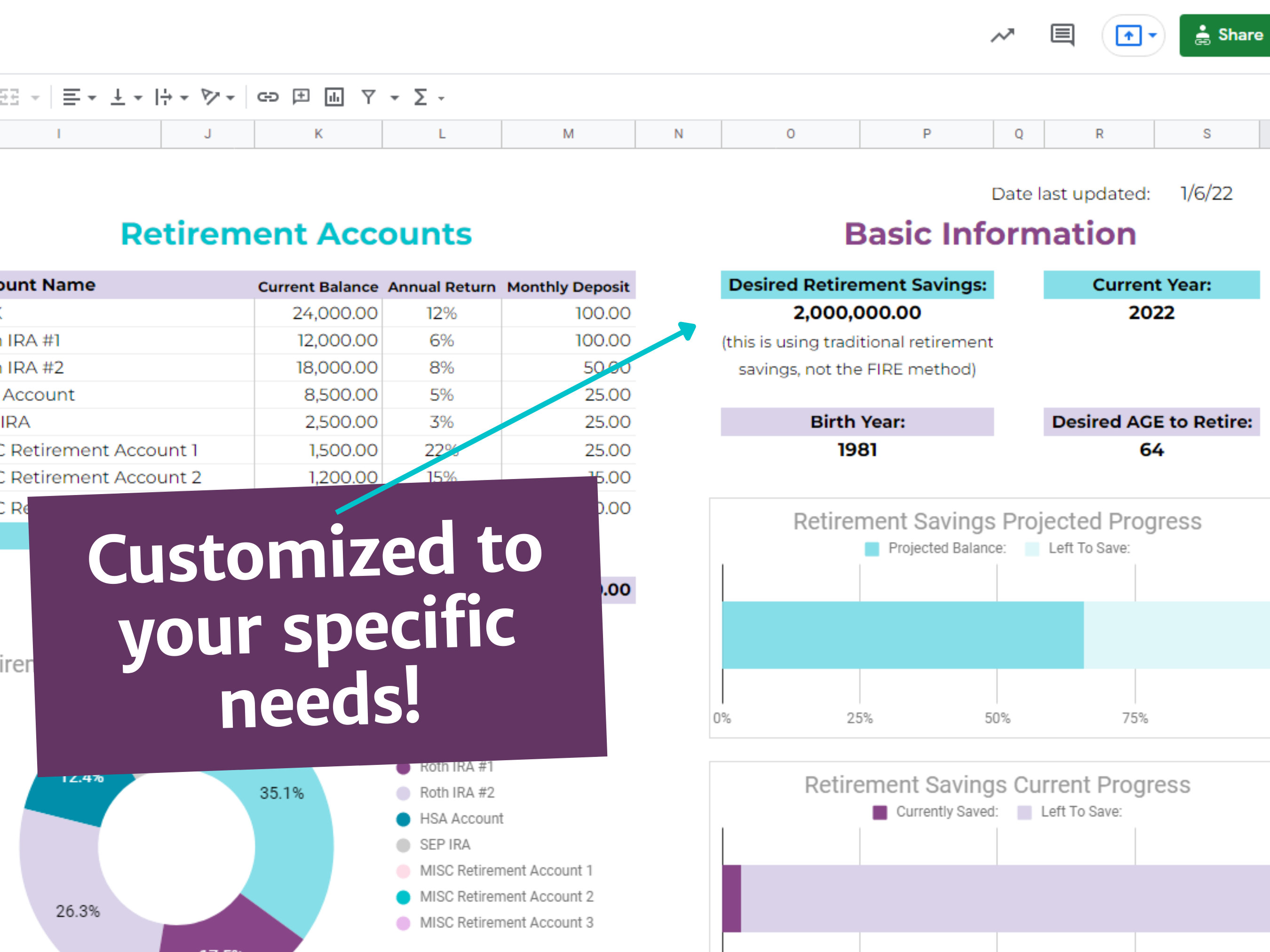1270x952 pixels.
Task: Expand the presentation options dropdown arrow
Action: coord(1153,36)
